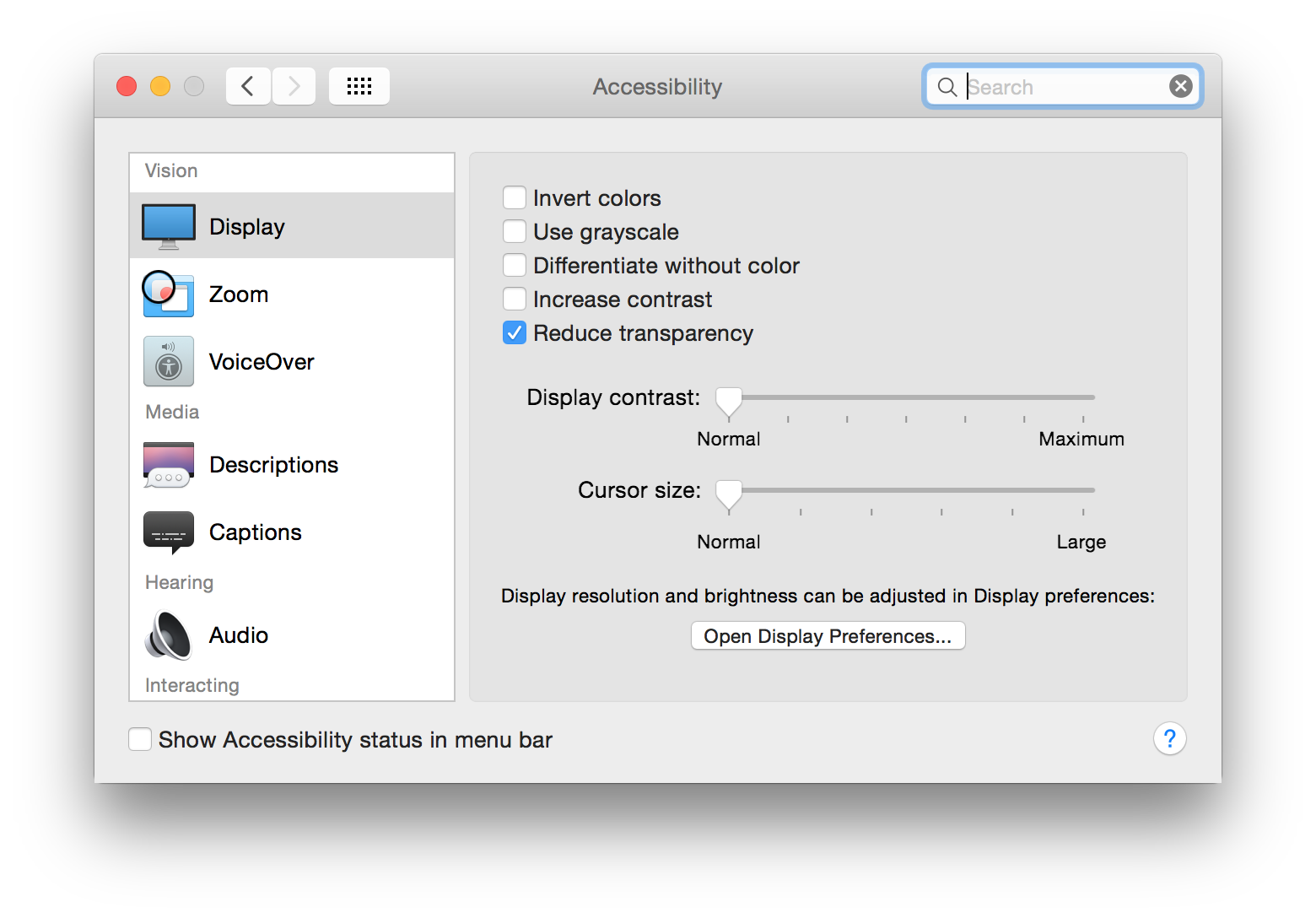Turn on Use grayscale
Screen dimensions: 1316x918
point(515,232)
